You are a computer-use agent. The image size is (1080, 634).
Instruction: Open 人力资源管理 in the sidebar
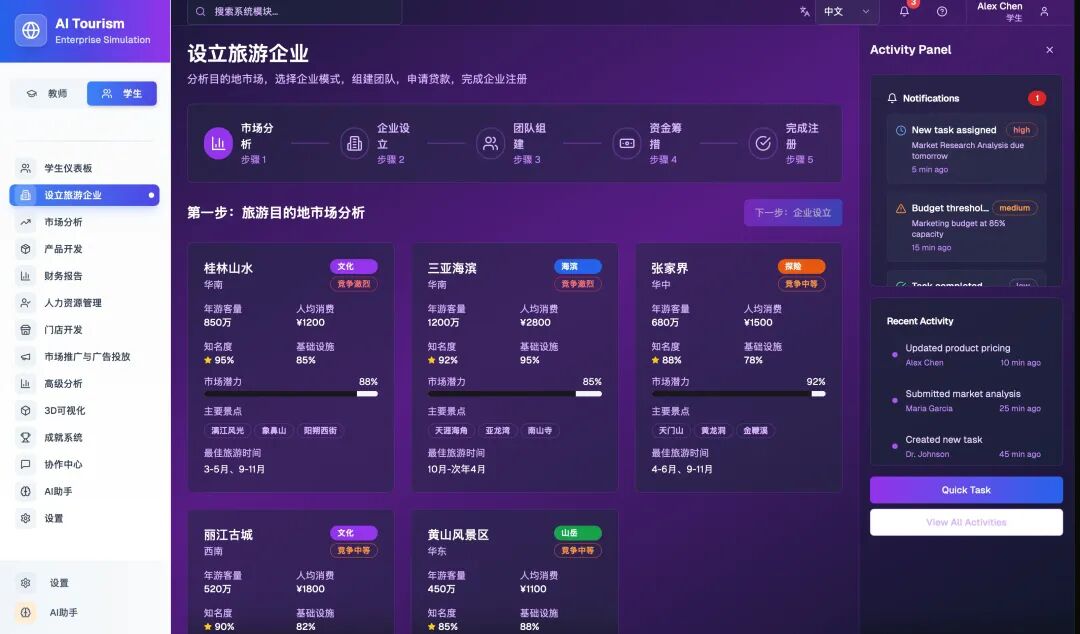[73, 303]
